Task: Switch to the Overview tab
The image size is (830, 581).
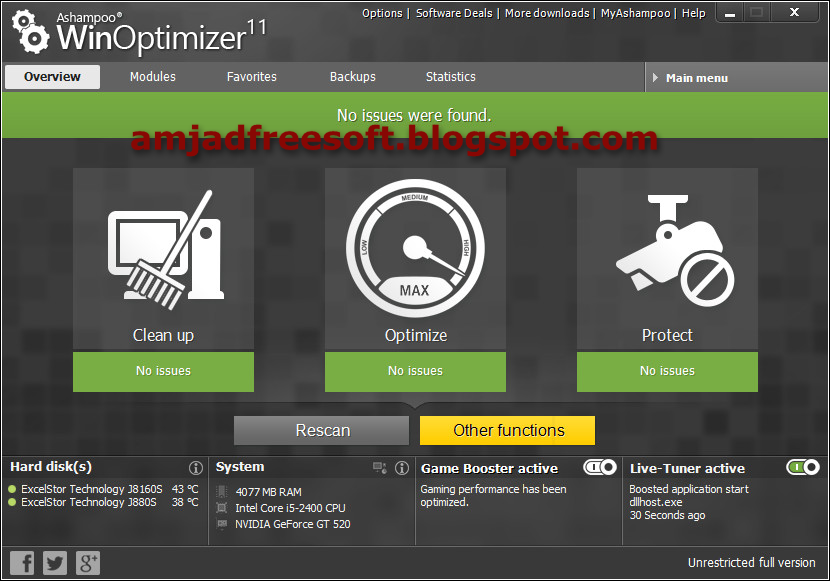Action: click(x=52, y=77)
